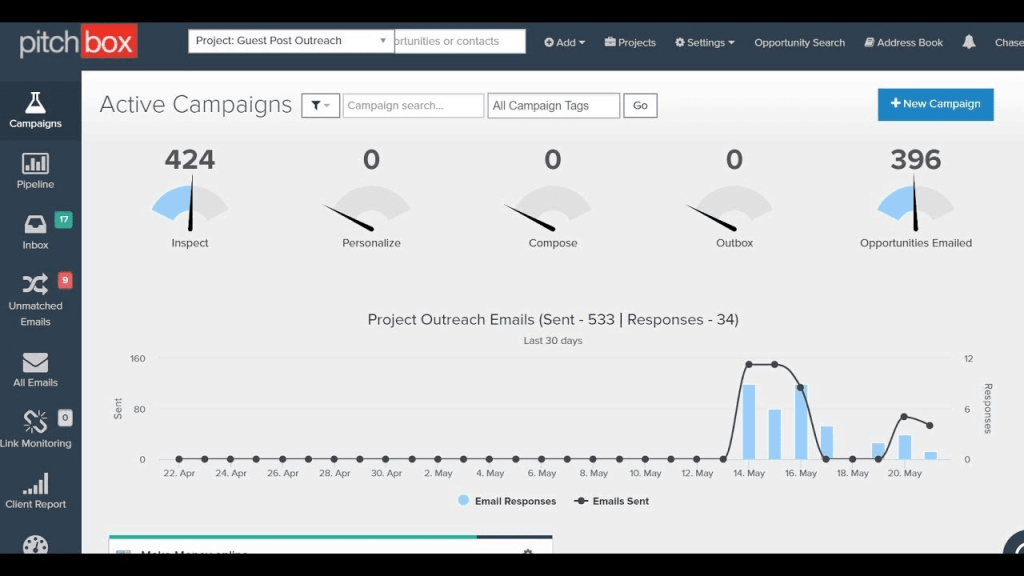Open the Settings menu
The height and width of the screenshot is (576, 1024).
click(x=705, y=42)
